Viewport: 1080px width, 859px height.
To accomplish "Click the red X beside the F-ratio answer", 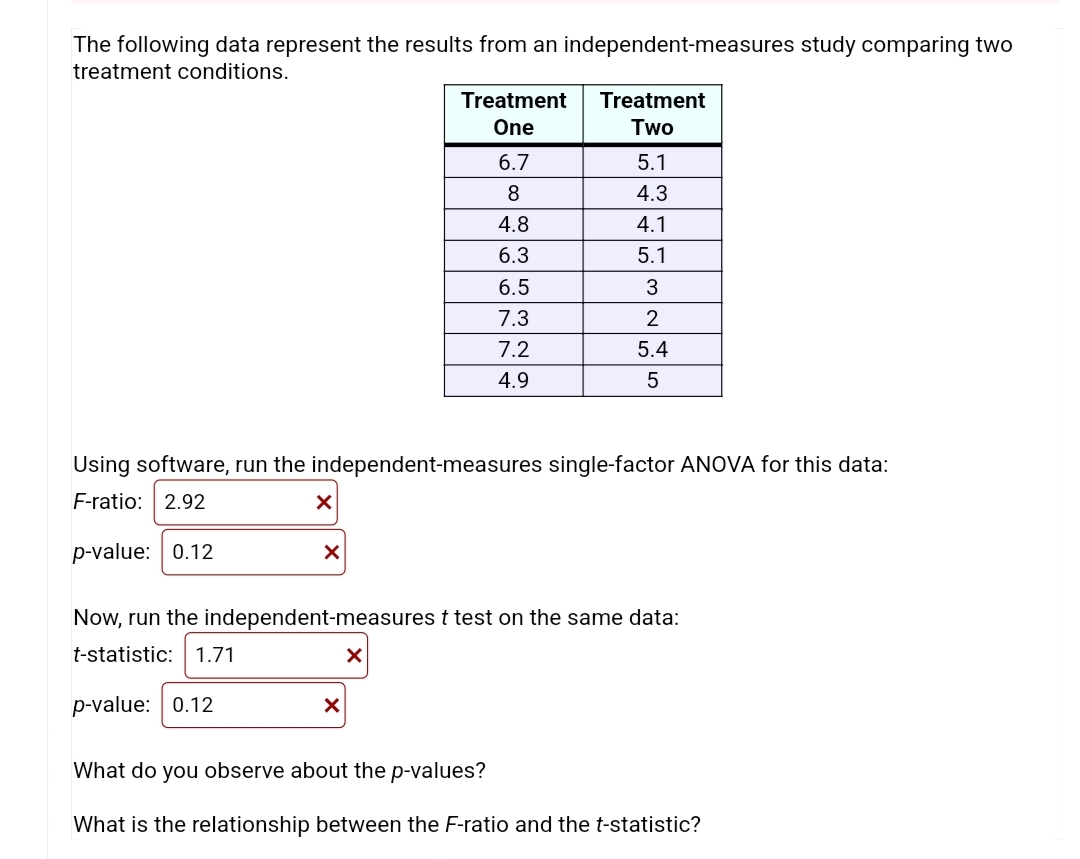I will pos(323,502).
